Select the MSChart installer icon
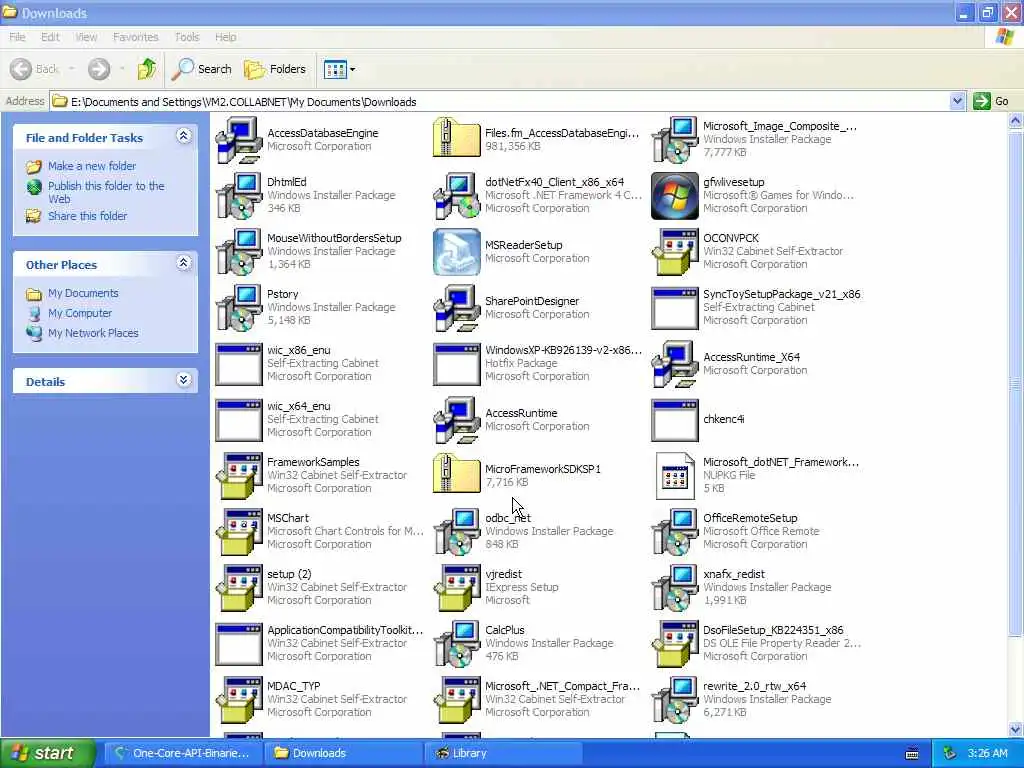Viewport: 1024px width, 768px height. tap(239, 532)
